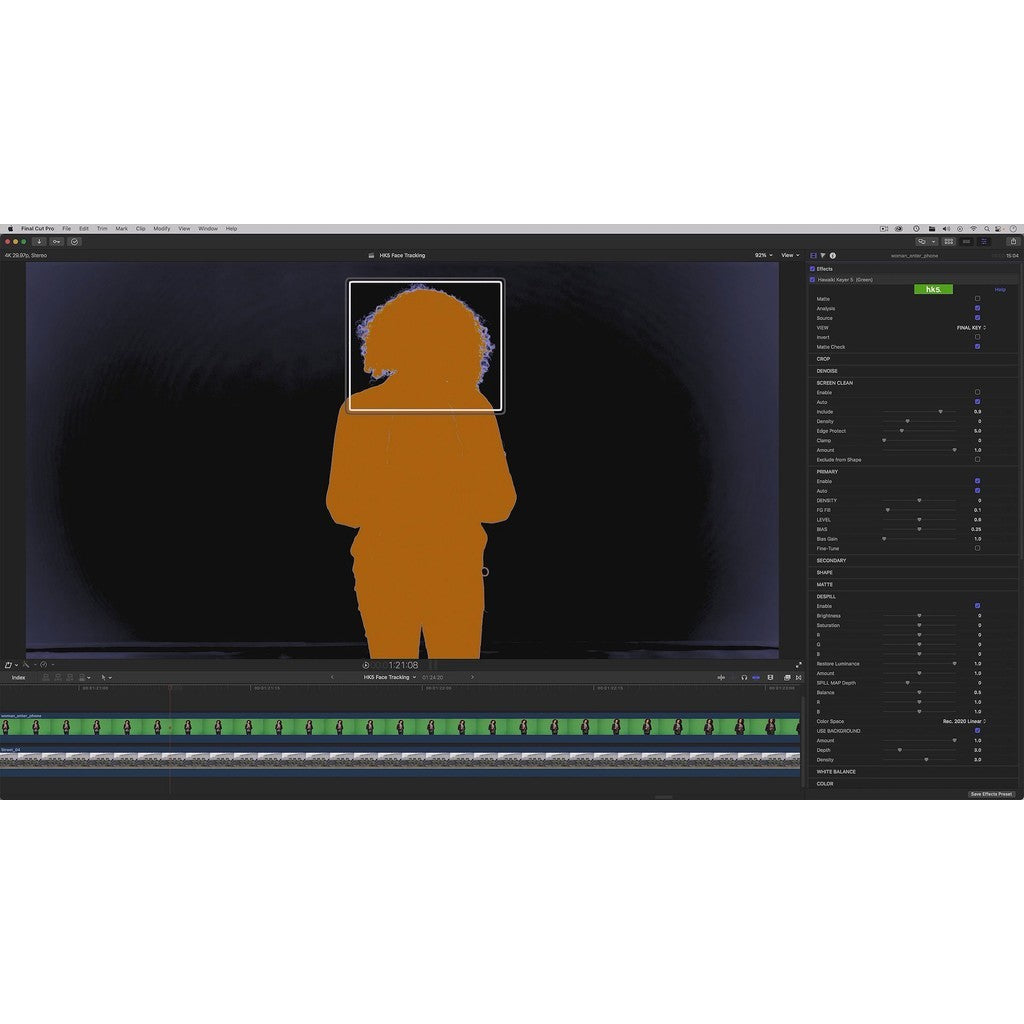This screenshot has height=1024, width=1024.
Task: Toggle the browser layout grid icon
Action: click(x=949, y=242)
